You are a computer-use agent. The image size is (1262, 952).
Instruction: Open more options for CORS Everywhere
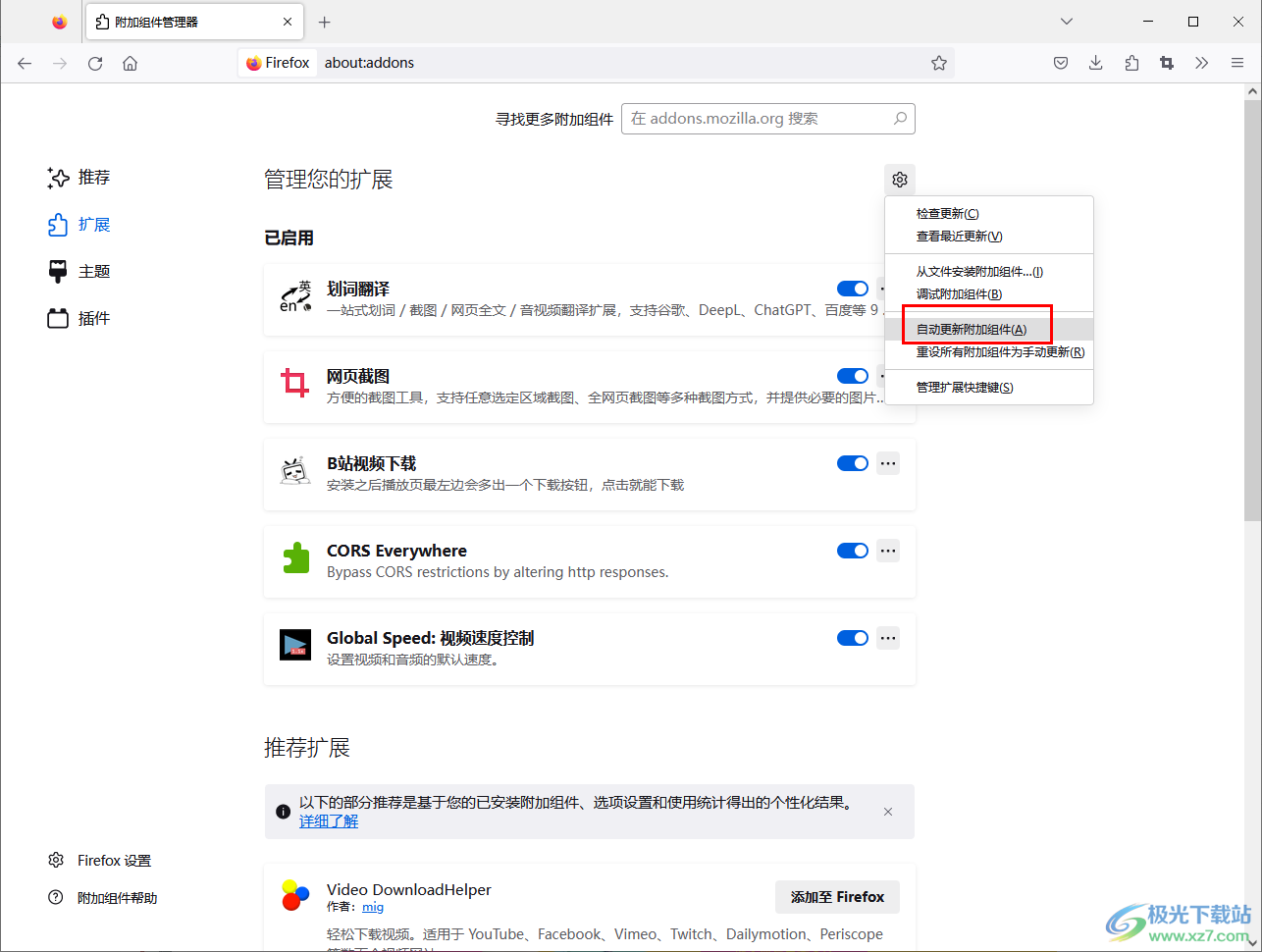click(888, 551)
